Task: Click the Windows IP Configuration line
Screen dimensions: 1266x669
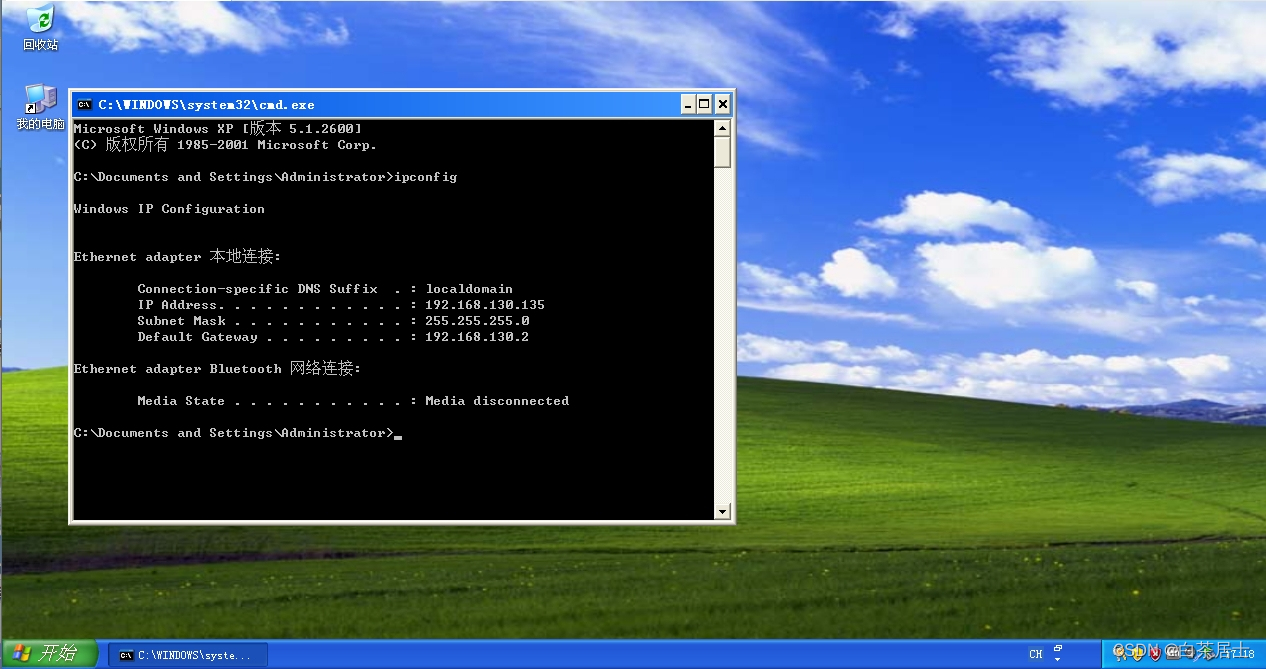Action: coord(169,209)
